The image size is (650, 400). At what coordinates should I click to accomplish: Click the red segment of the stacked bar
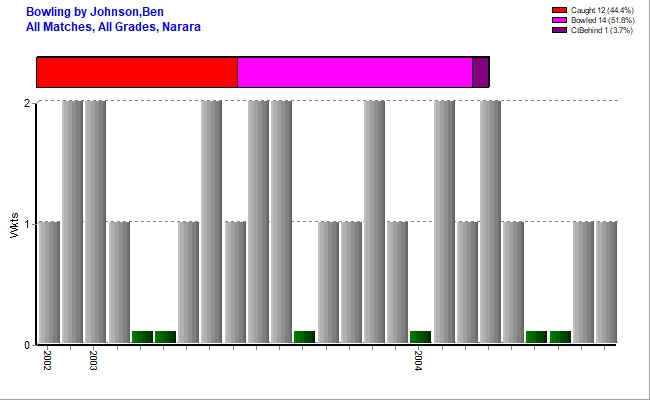pyautogui.click(x=137, y=72)
